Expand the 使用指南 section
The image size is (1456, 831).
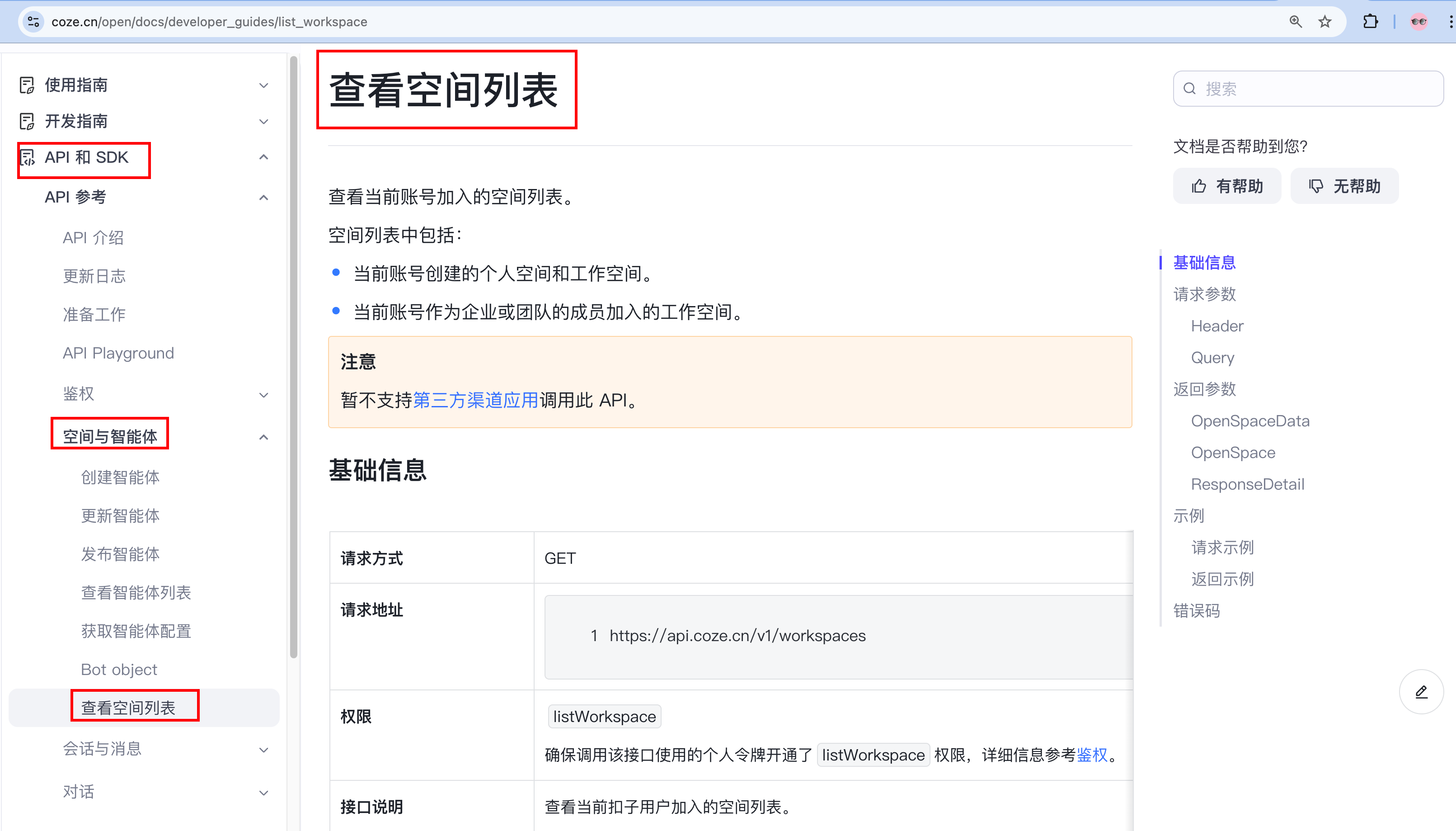coord(263,85)
